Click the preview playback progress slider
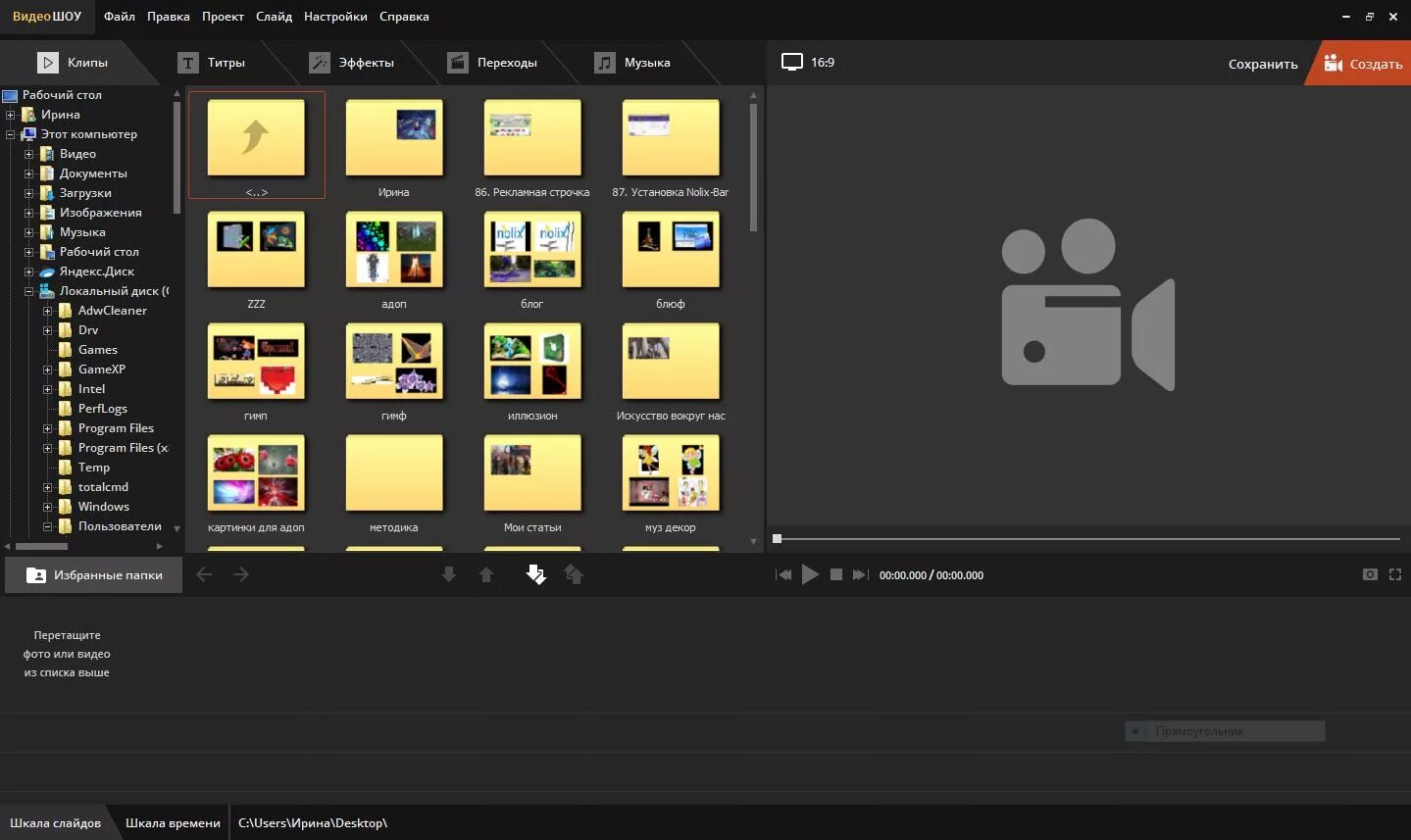The image size is (1411, 840). [1086, 538]
